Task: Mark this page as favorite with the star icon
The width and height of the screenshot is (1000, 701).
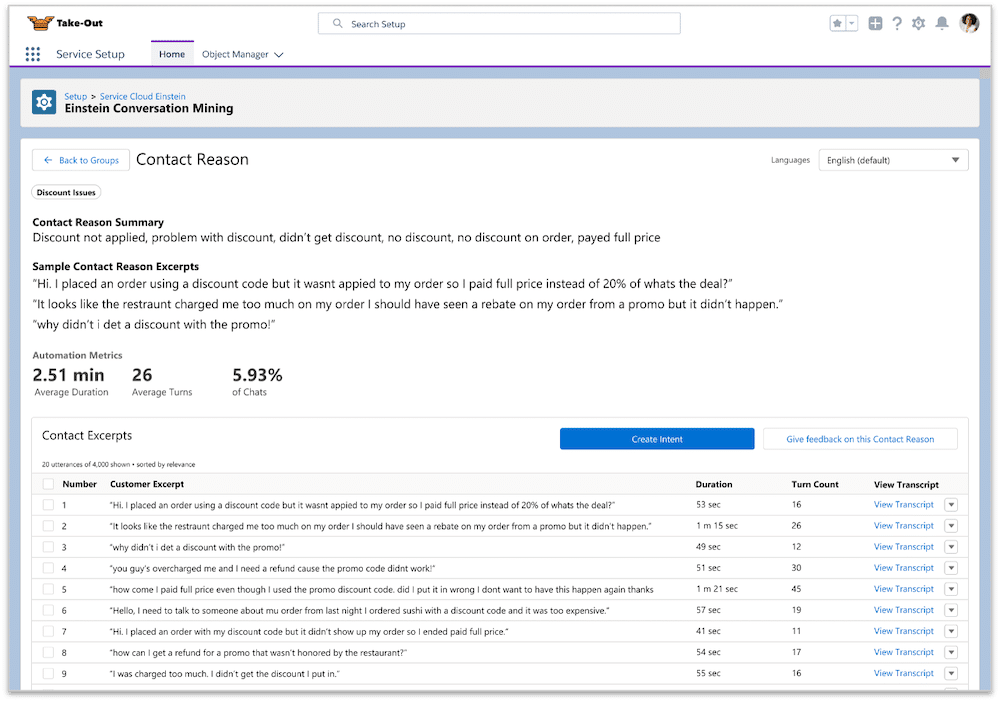Action: [838, 22]
